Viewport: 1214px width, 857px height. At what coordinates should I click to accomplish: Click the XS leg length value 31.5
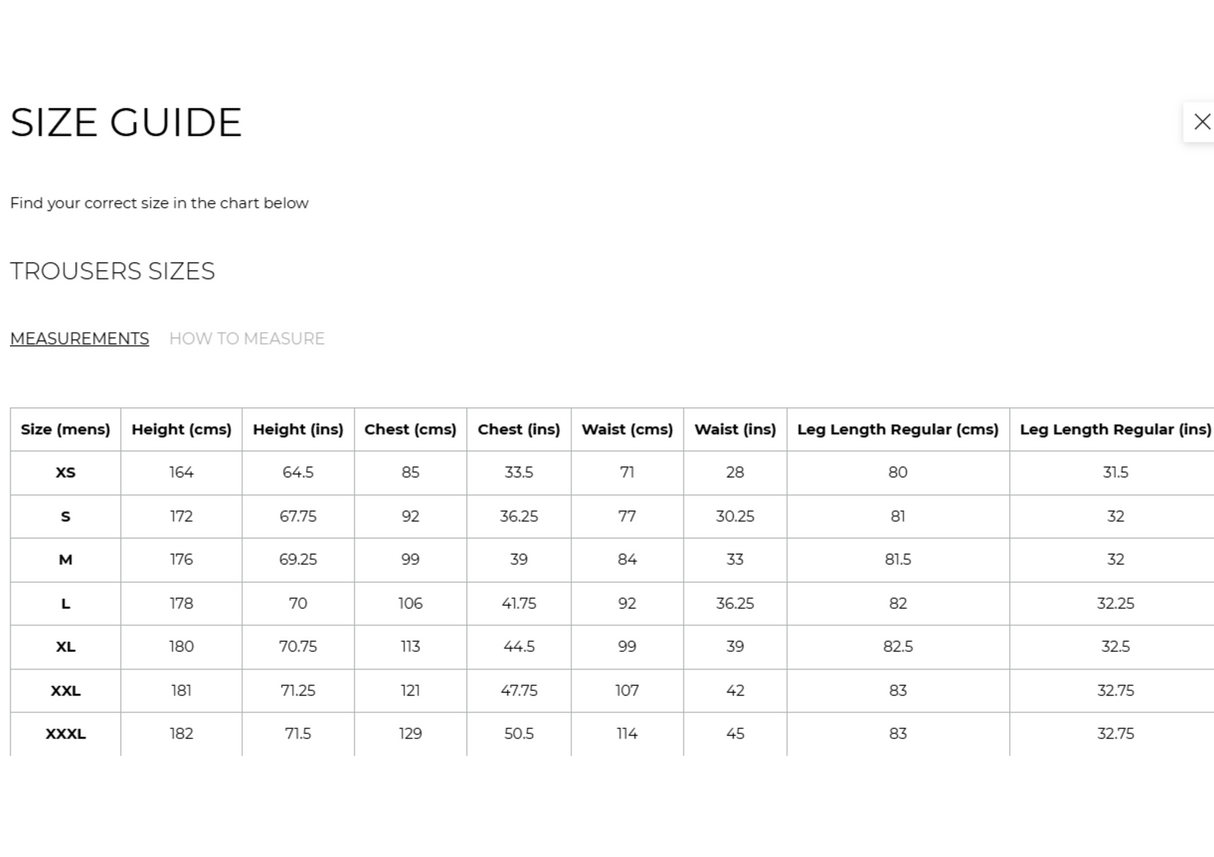pyautogui.click(x=1115, y=472)
